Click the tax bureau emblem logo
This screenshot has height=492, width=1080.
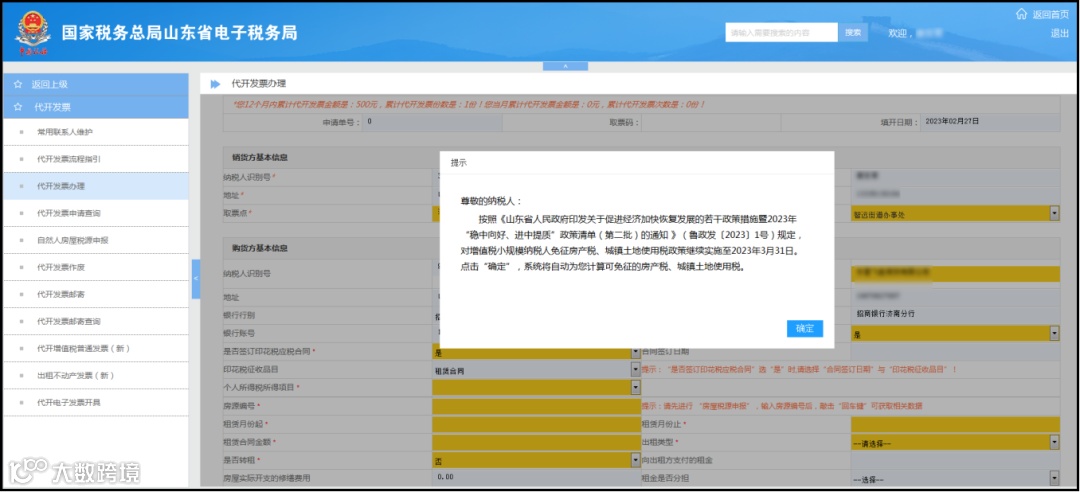(32, 32)
